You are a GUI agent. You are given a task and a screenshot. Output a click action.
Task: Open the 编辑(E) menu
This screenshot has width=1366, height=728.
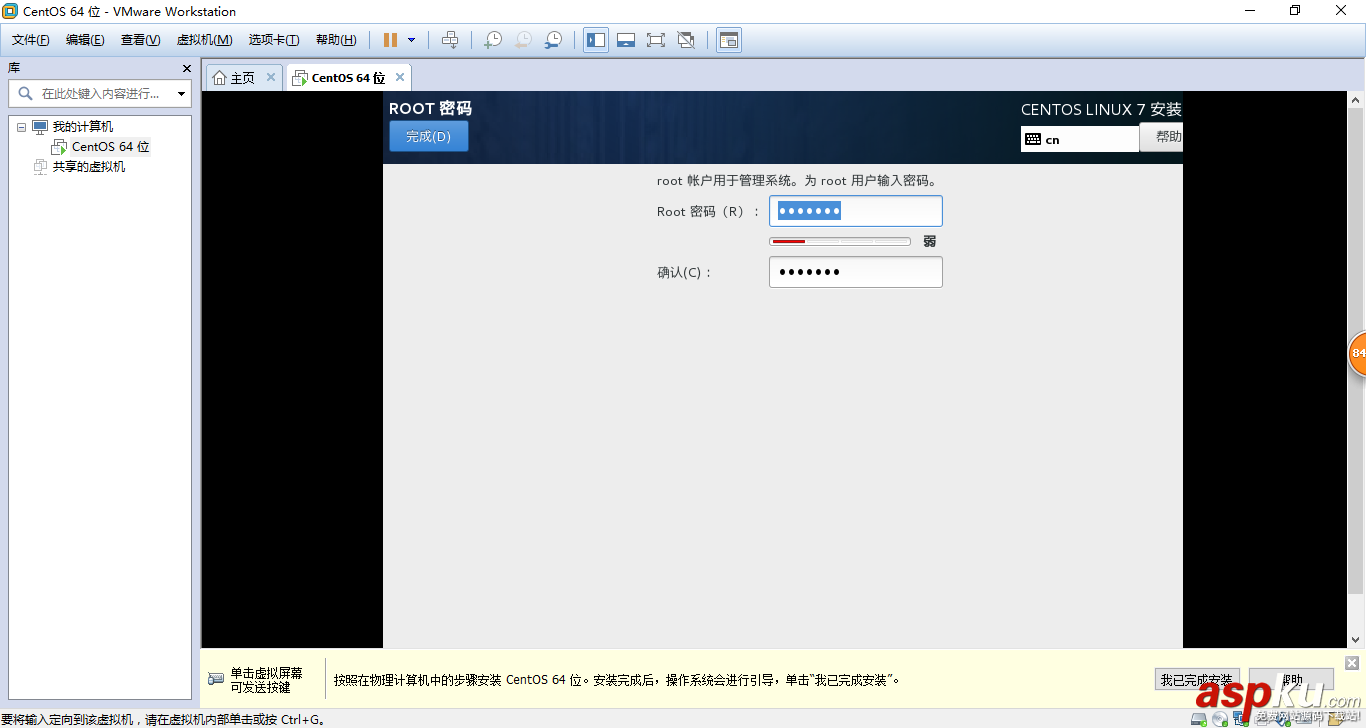click(x=85, y=40)
